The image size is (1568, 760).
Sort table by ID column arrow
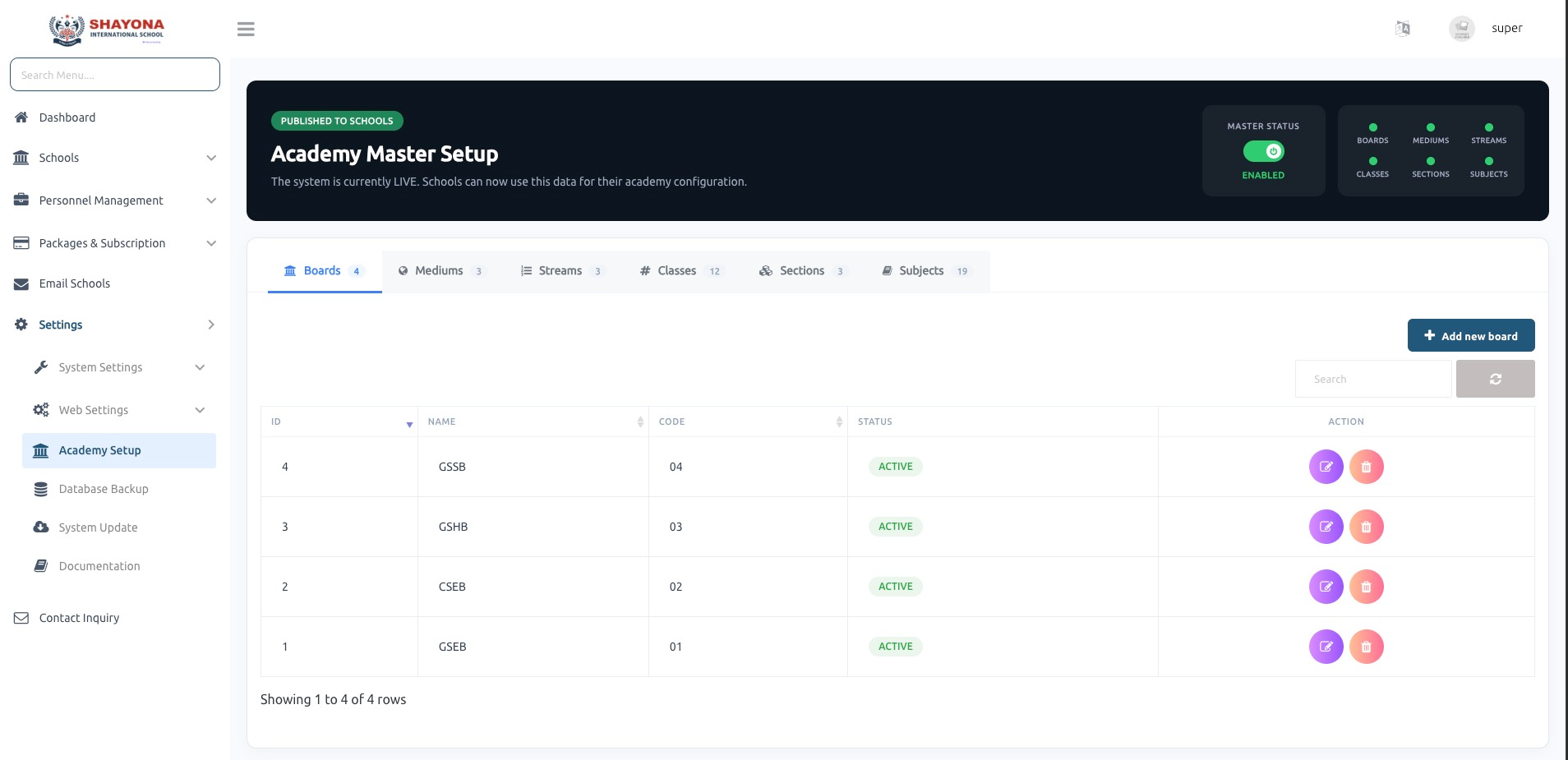pyautogui.click(x=409, y=424)
